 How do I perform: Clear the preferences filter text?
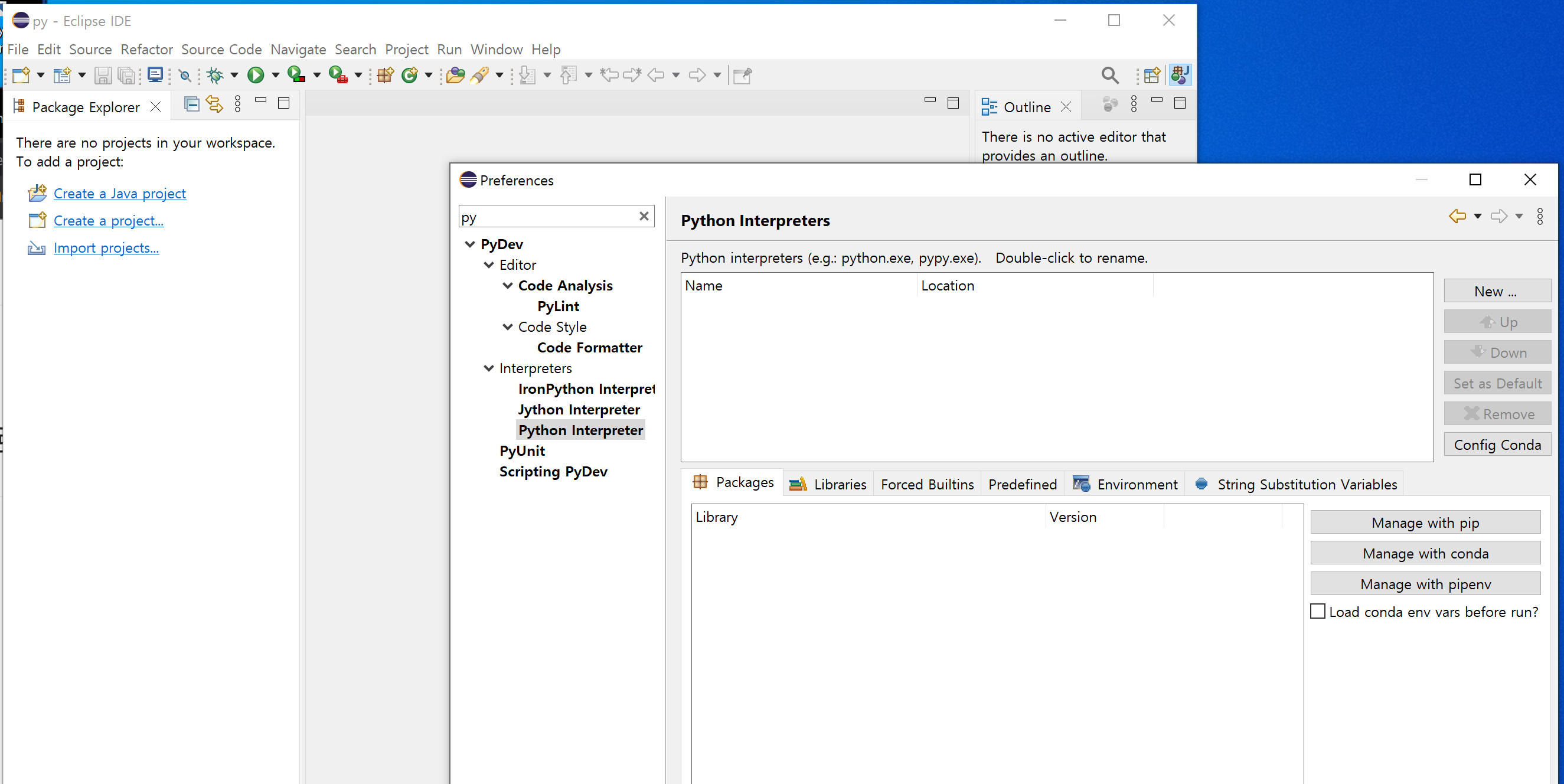pyautogui.click(x=644, y=216)
